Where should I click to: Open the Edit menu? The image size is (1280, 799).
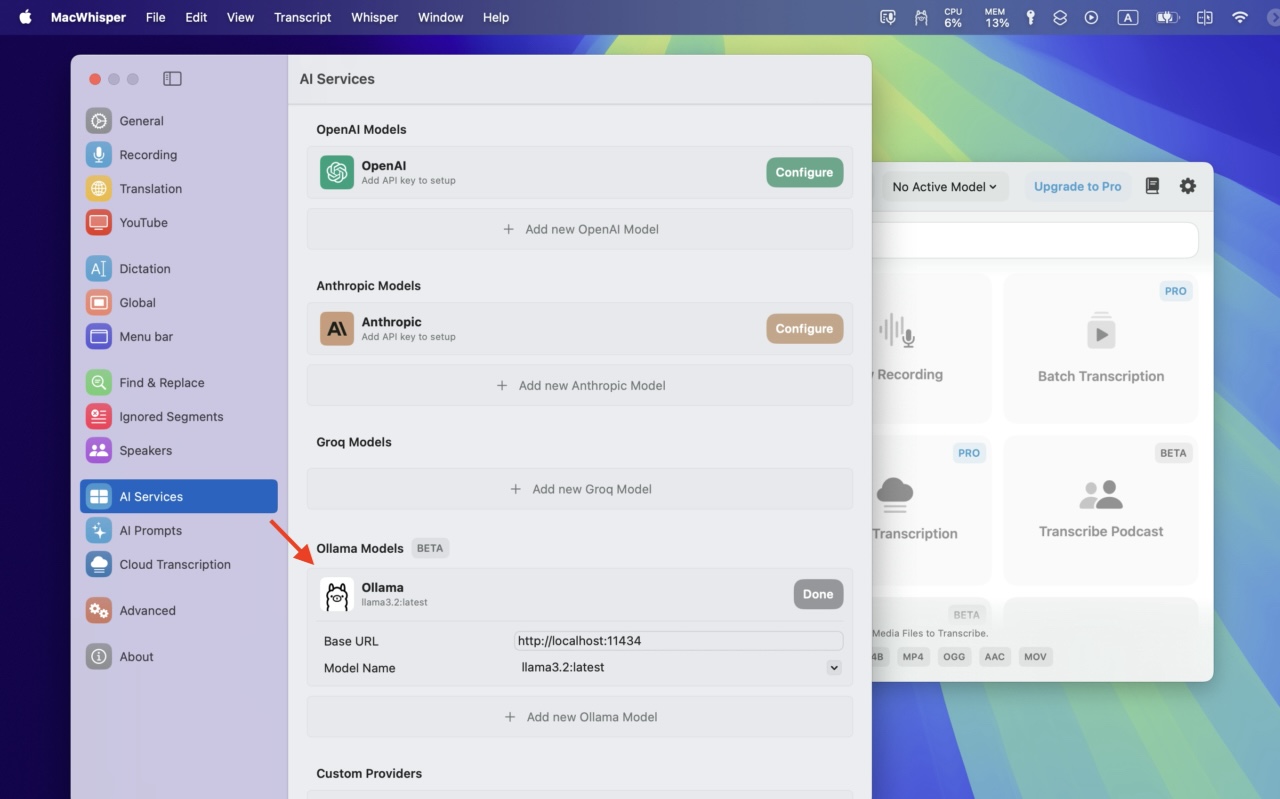pyautogui.click(x=196, y=17)
